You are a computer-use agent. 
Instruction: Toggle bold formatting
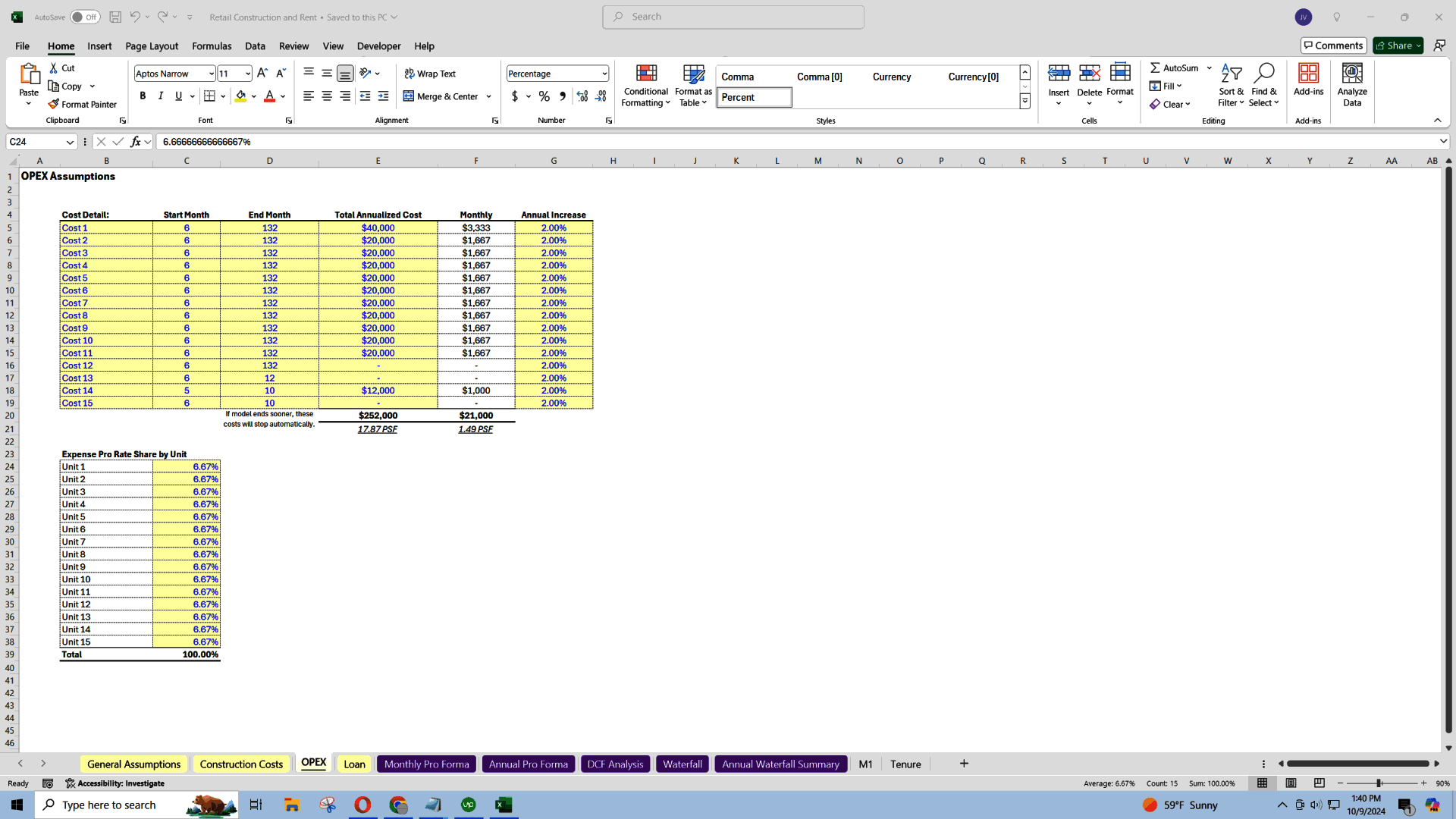pyautogui.click(x=143, y=96)
